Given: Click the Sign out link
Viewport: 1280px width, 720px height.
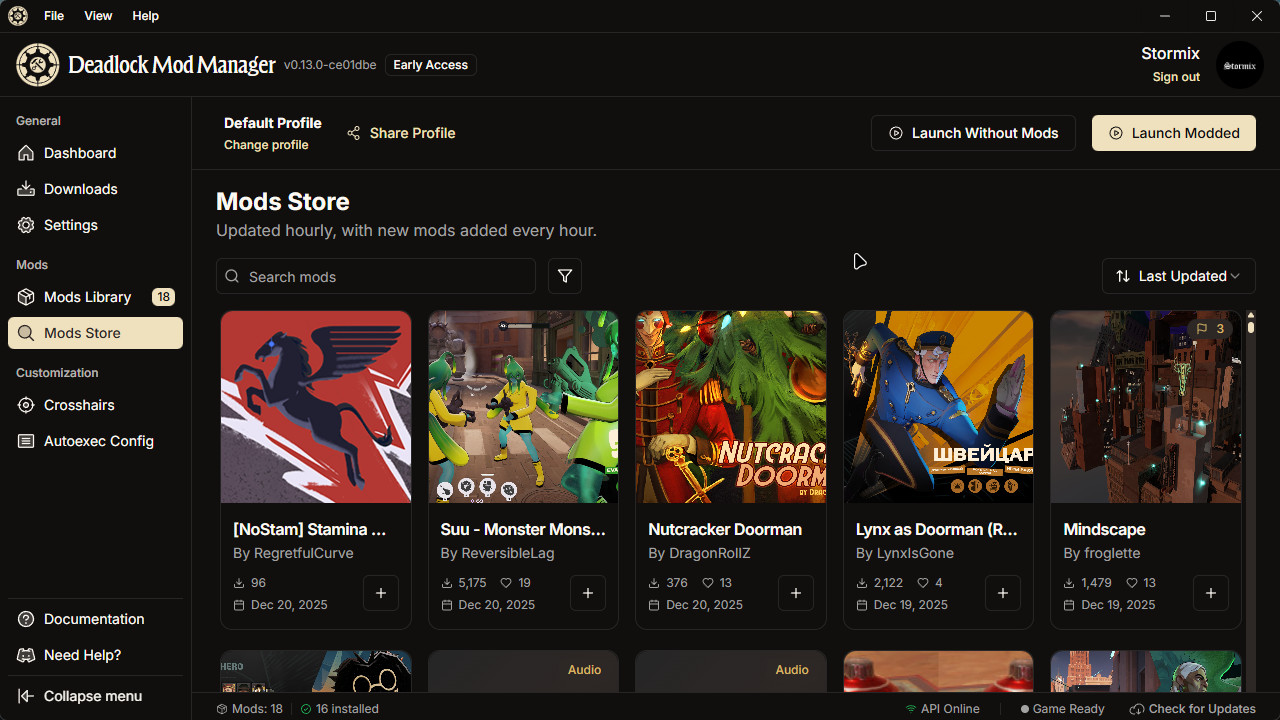Looking at the screenshot, I should [1176, 77].
